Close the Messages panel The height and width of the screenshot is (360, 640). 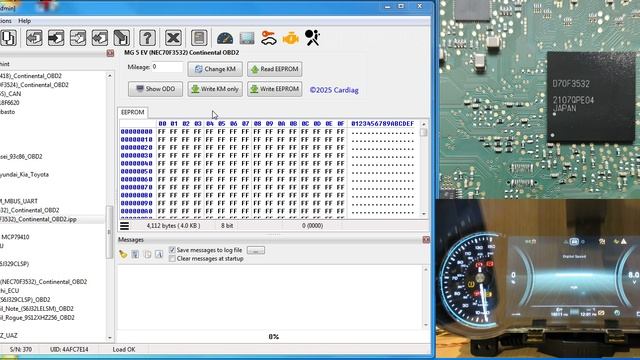[x=426, y=240]
